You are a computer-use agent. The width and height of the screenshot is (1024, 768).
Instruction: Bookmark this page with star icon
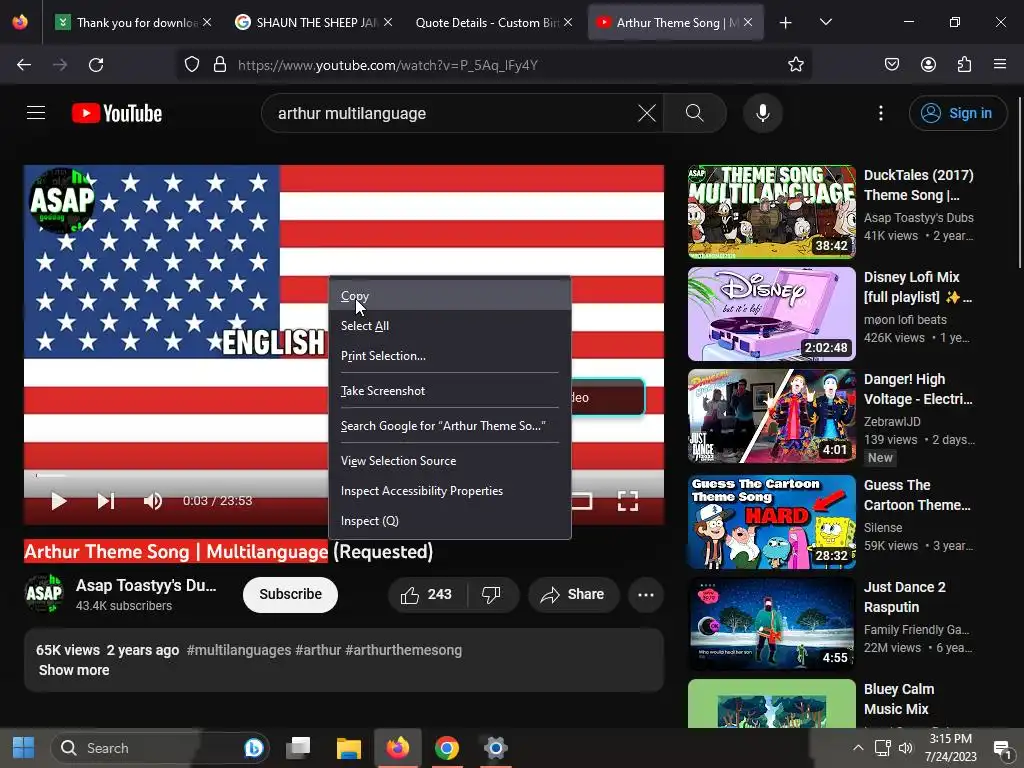(795, 65)
